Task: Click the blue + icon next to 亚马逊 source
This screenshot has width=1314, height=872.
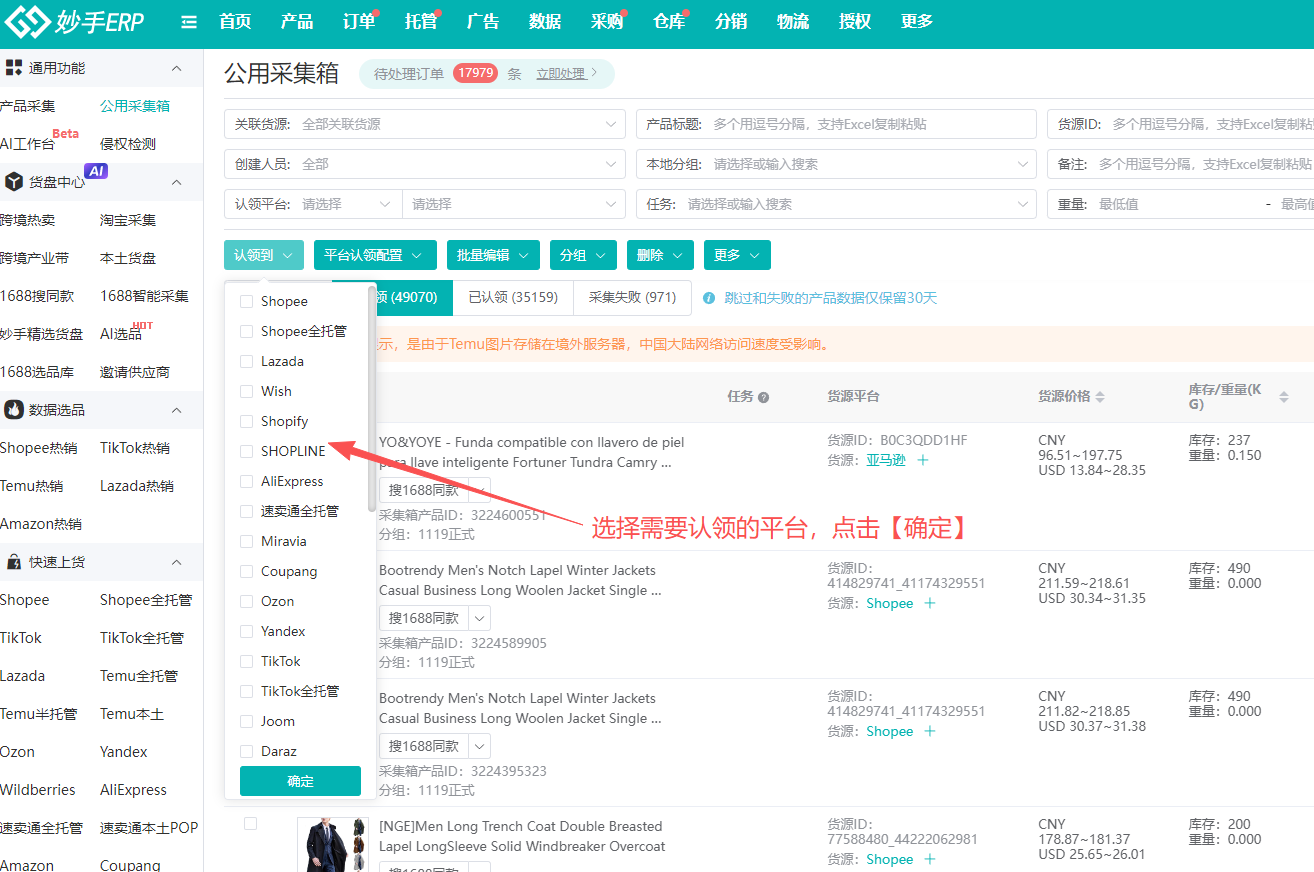Action: 922,460
